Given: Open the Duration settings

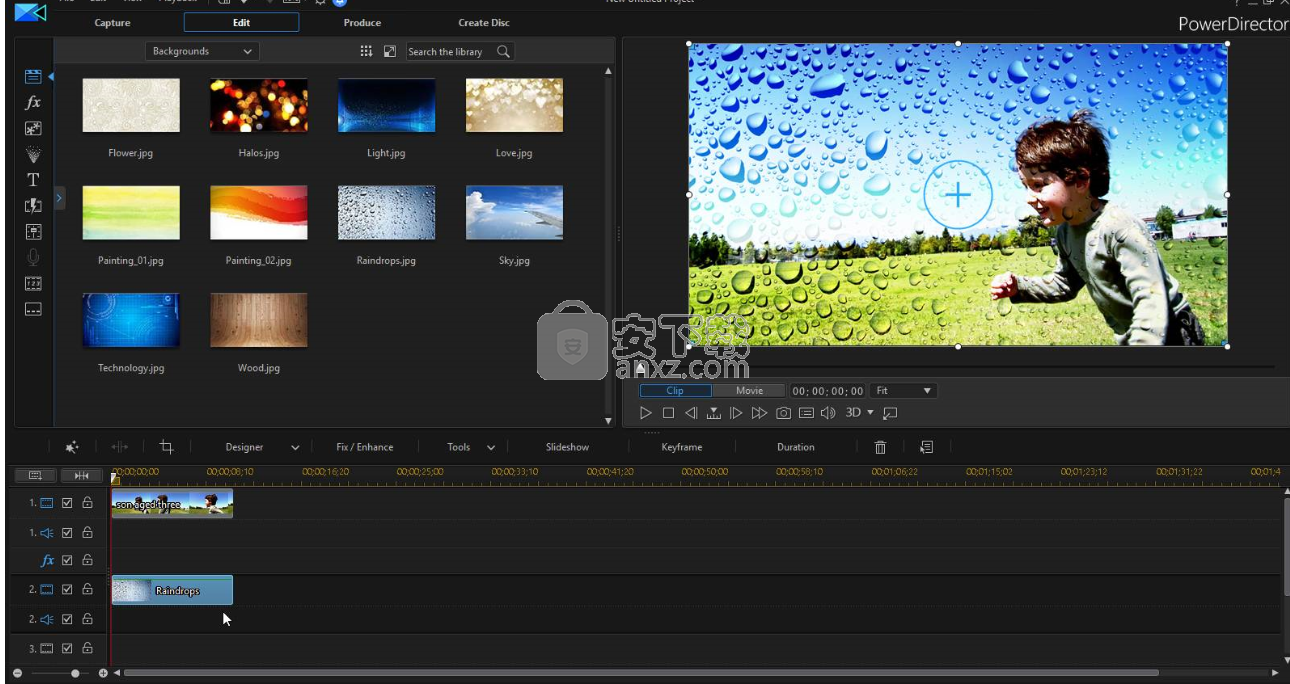Looking at the screenshot, I should click(796, 447).
